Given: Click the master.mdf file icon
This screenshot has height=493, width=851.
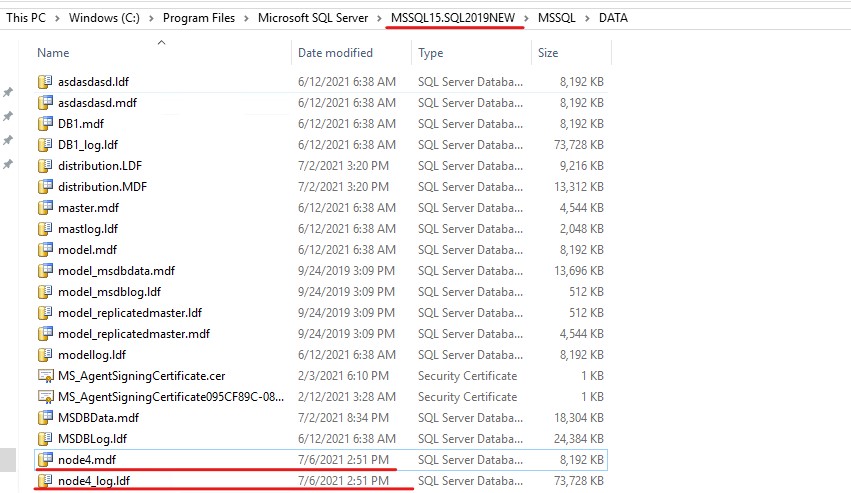Looking at the screenshot, I should pos(45,208).
